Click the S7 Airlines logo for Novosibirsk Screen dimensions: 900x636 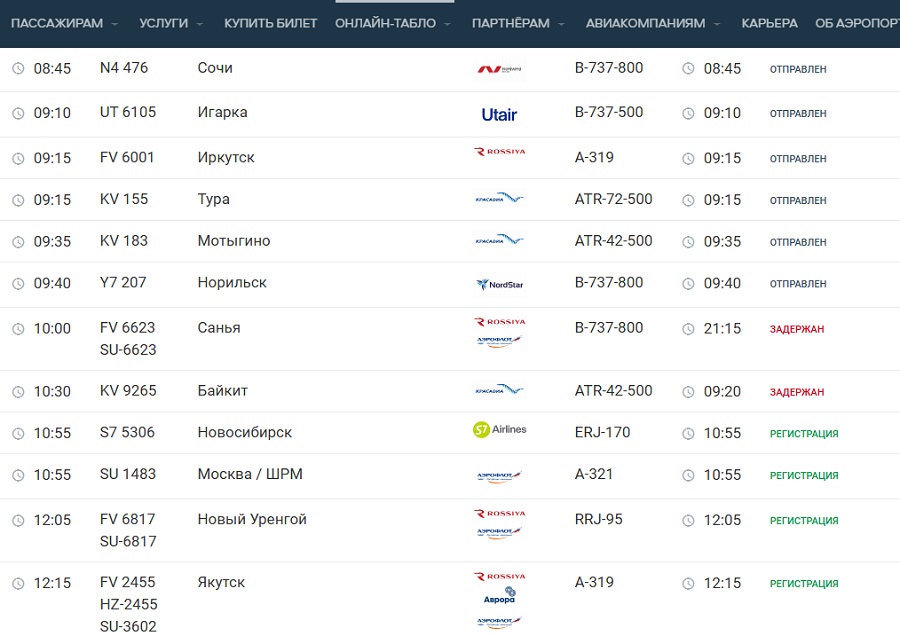click(x=499, y=430)
